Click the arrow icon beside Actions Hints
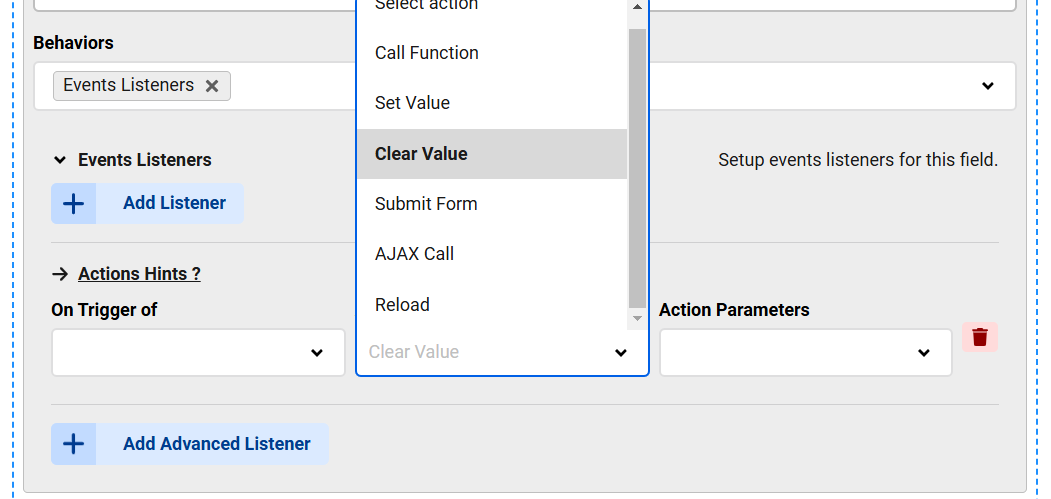The height and width of the screenshot is (499, 1051). click(x=60, y=274)
